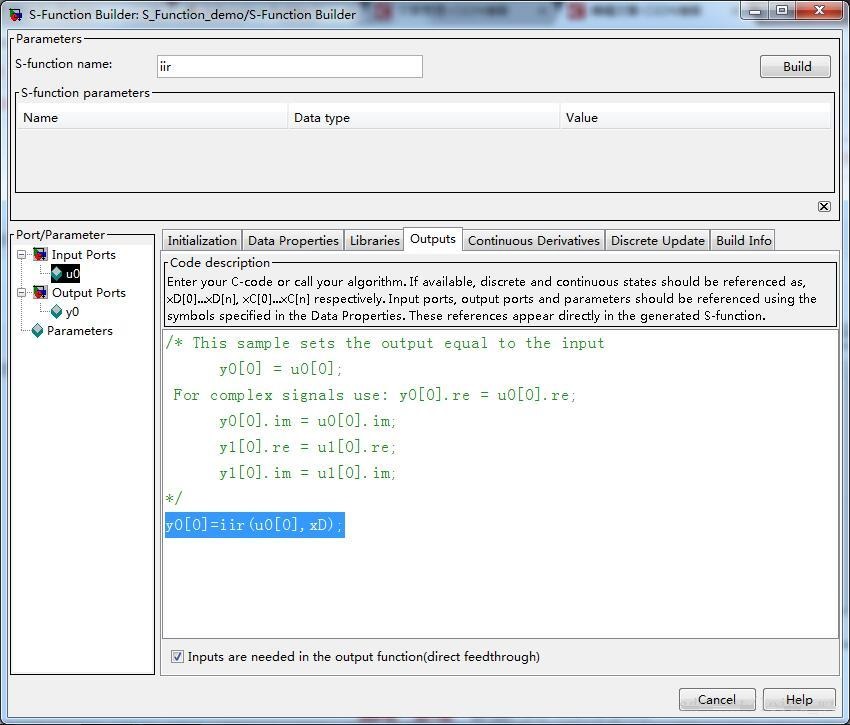This screenshot has width=850, height=725.
Task: Click the y0 port diamond icon
Action: 56,311
